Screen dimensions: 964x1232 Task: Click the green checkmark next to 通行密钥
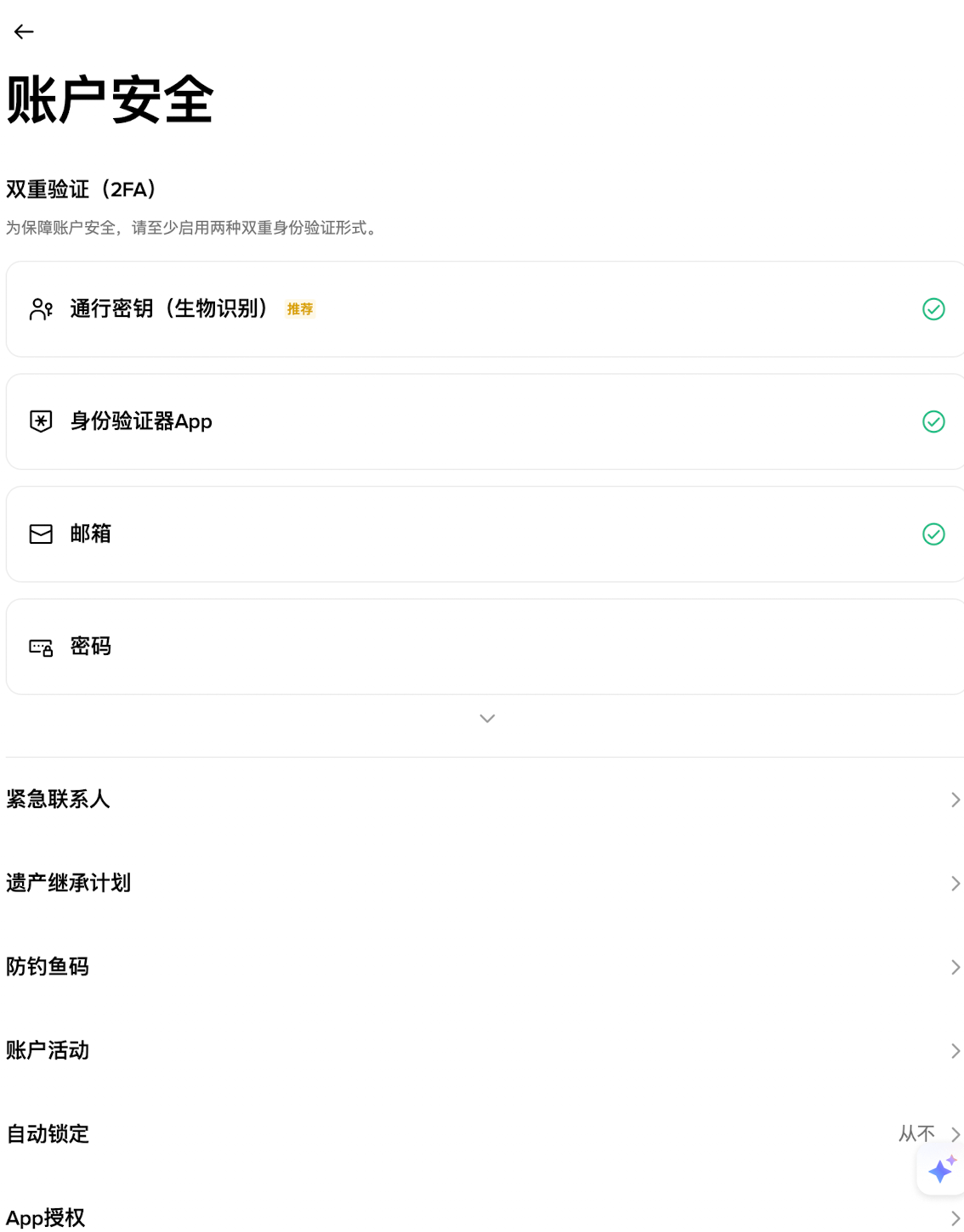coord(933,308)
